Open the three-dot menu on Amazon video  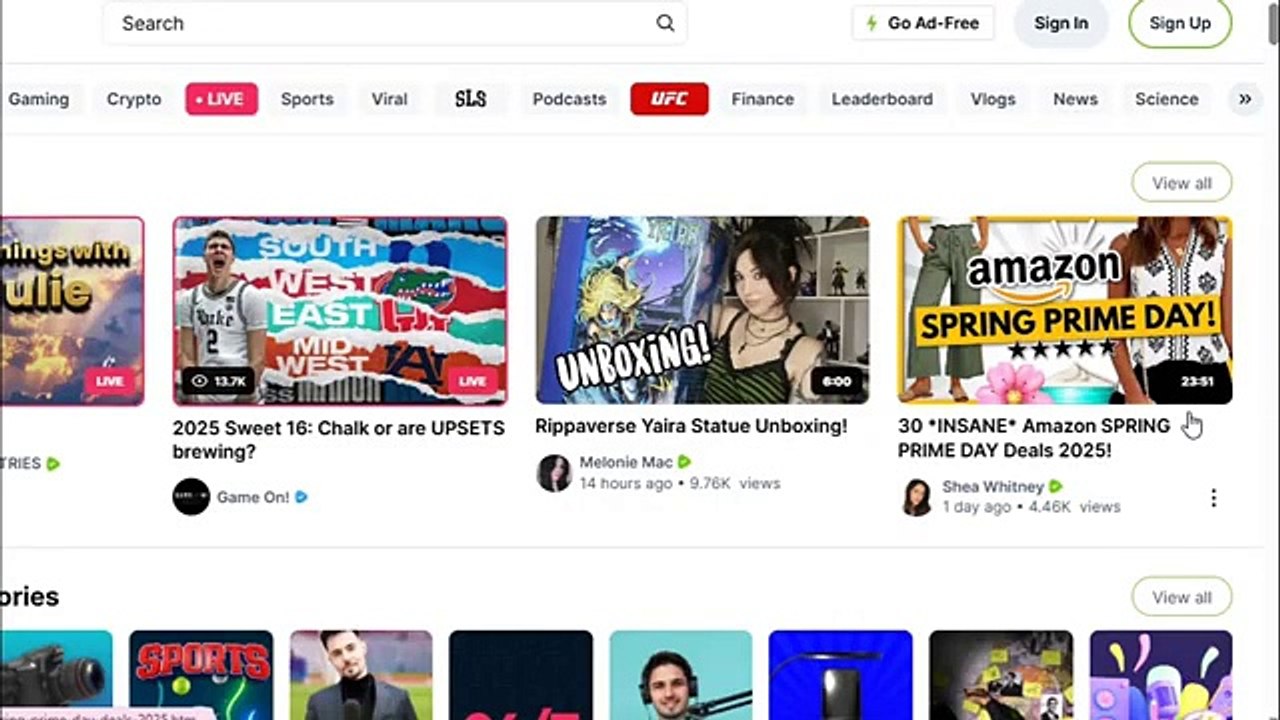click(1213, 498)
